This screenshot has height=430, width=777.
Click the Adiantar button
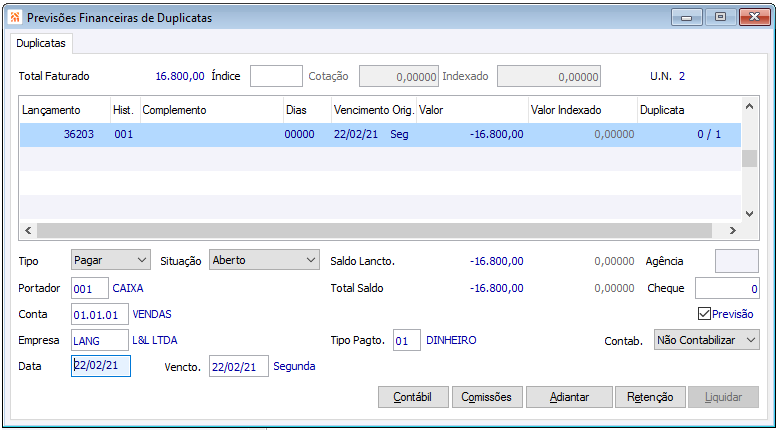click(x=569, y=397)
